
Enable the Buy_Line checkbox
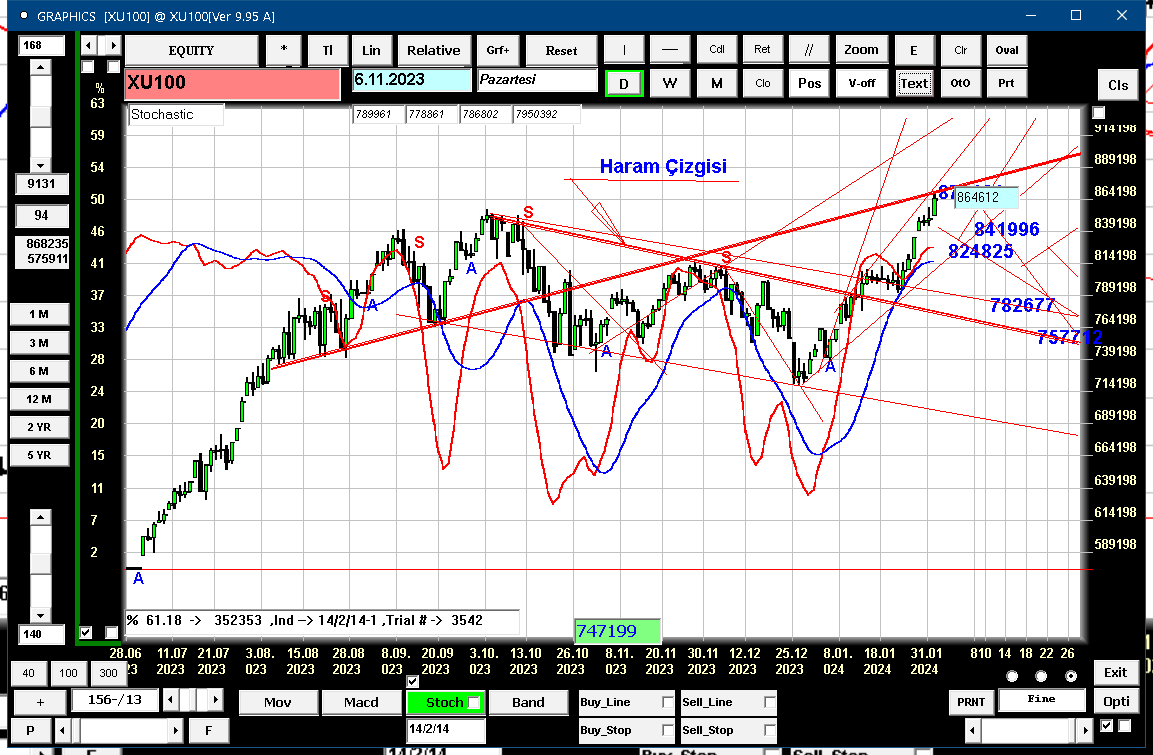667,702
